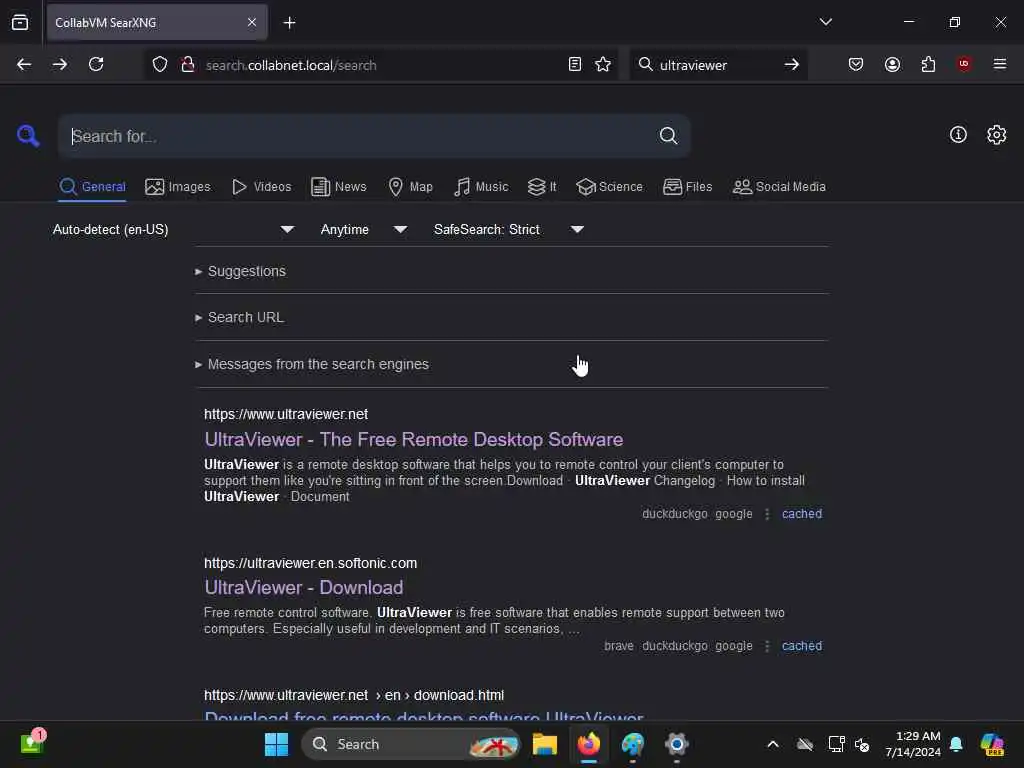Open widgets icon with notification badge

(x=33, y=743)
